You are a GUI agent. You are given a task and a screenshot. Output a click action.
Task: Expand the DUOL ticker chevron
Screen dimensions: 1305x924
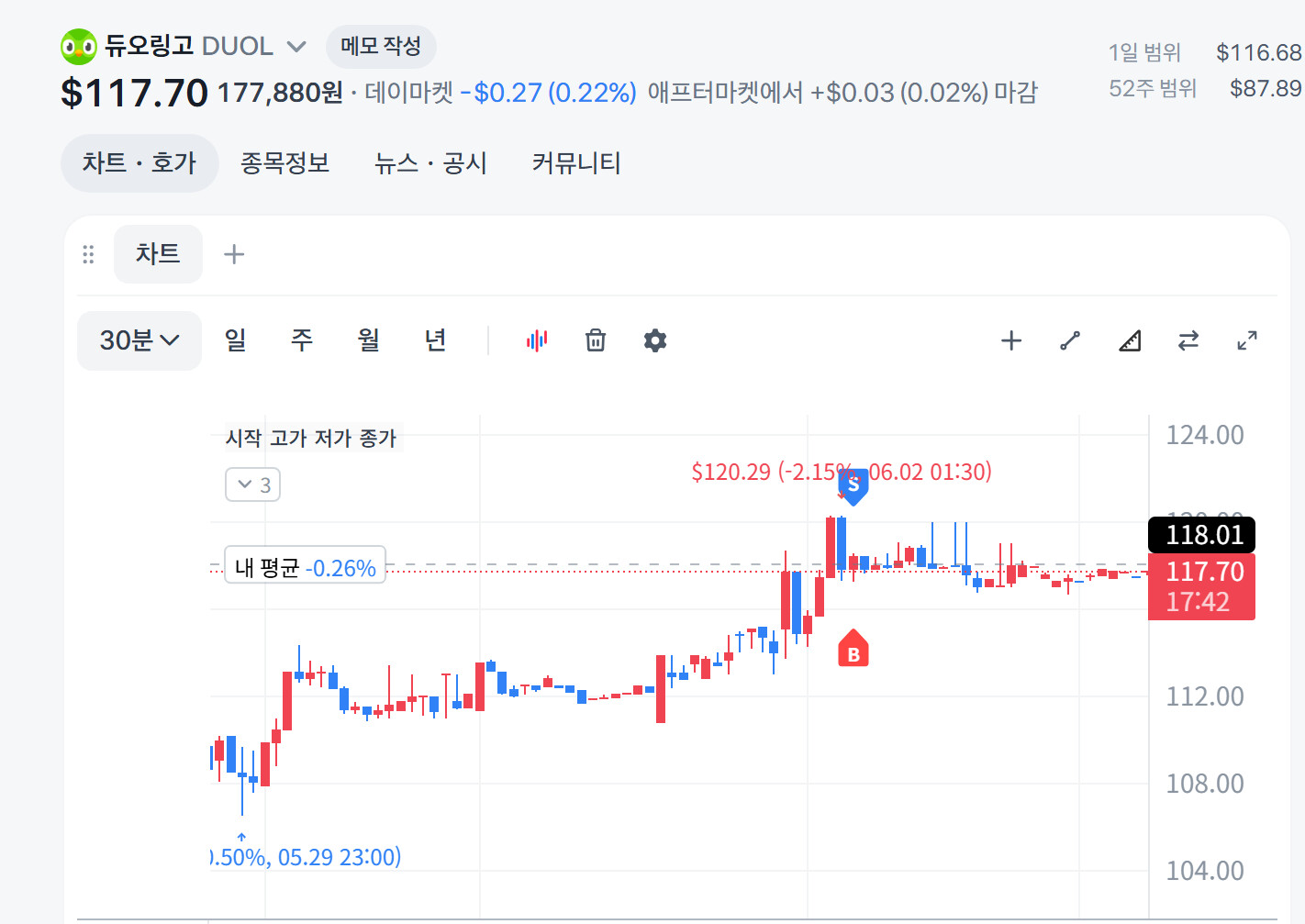(x=296, y=46)
